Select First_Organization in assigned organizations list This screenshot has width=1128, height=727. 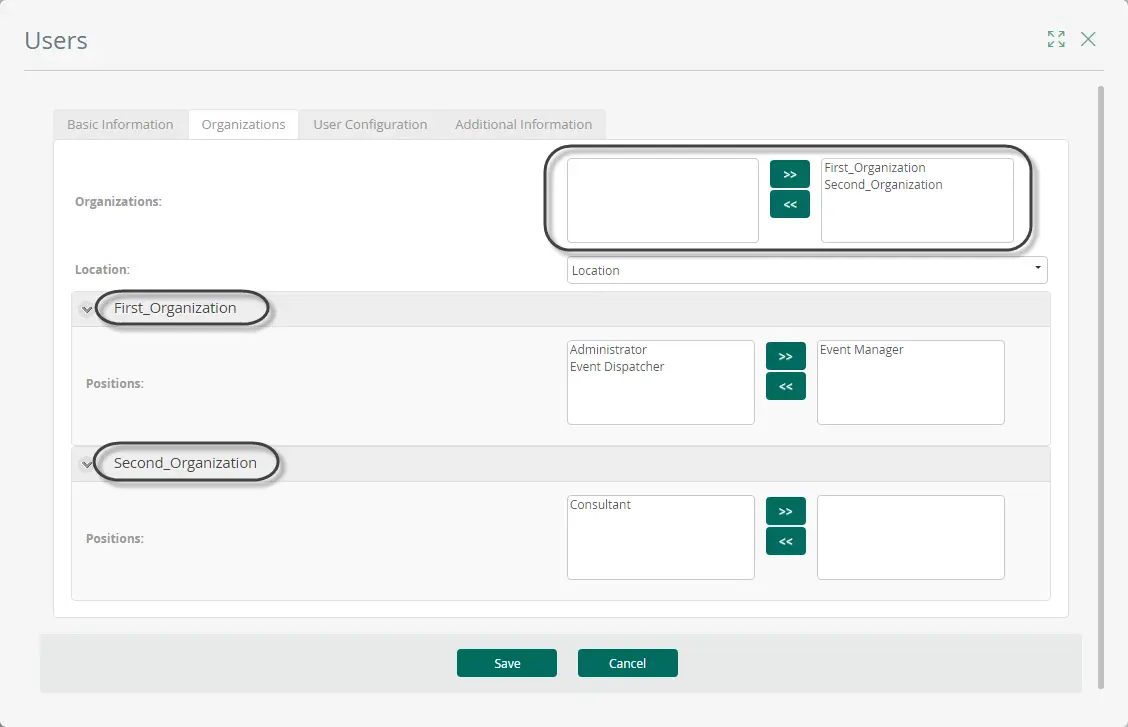tap(875, 168)
